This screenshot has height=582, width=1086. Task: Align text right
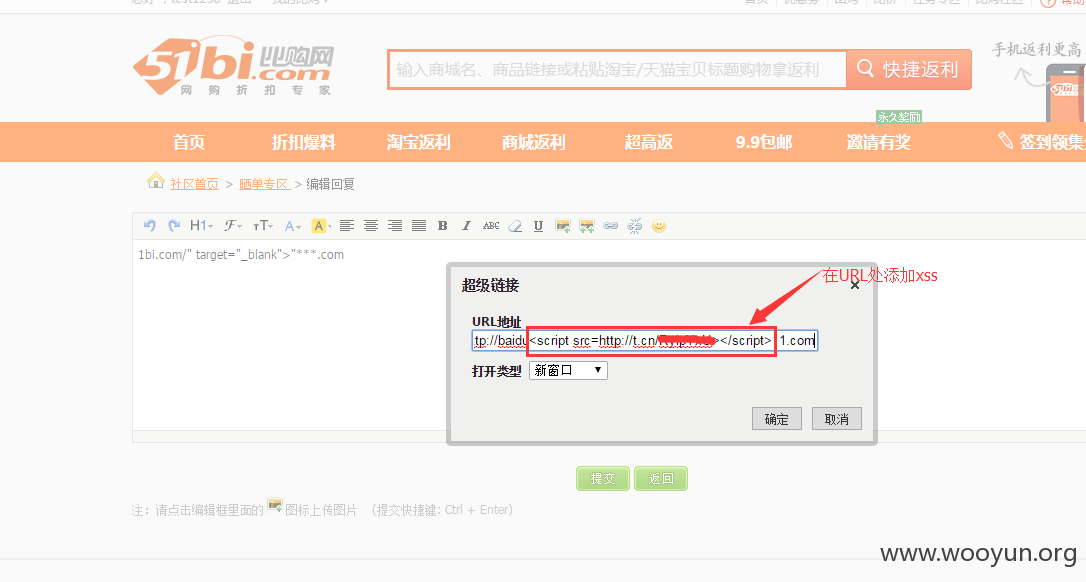click(395, 226)
